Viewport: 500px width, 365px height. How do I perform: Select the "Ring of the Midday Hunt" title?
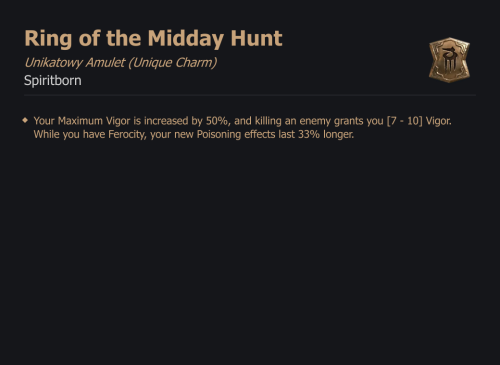[153, 39]
